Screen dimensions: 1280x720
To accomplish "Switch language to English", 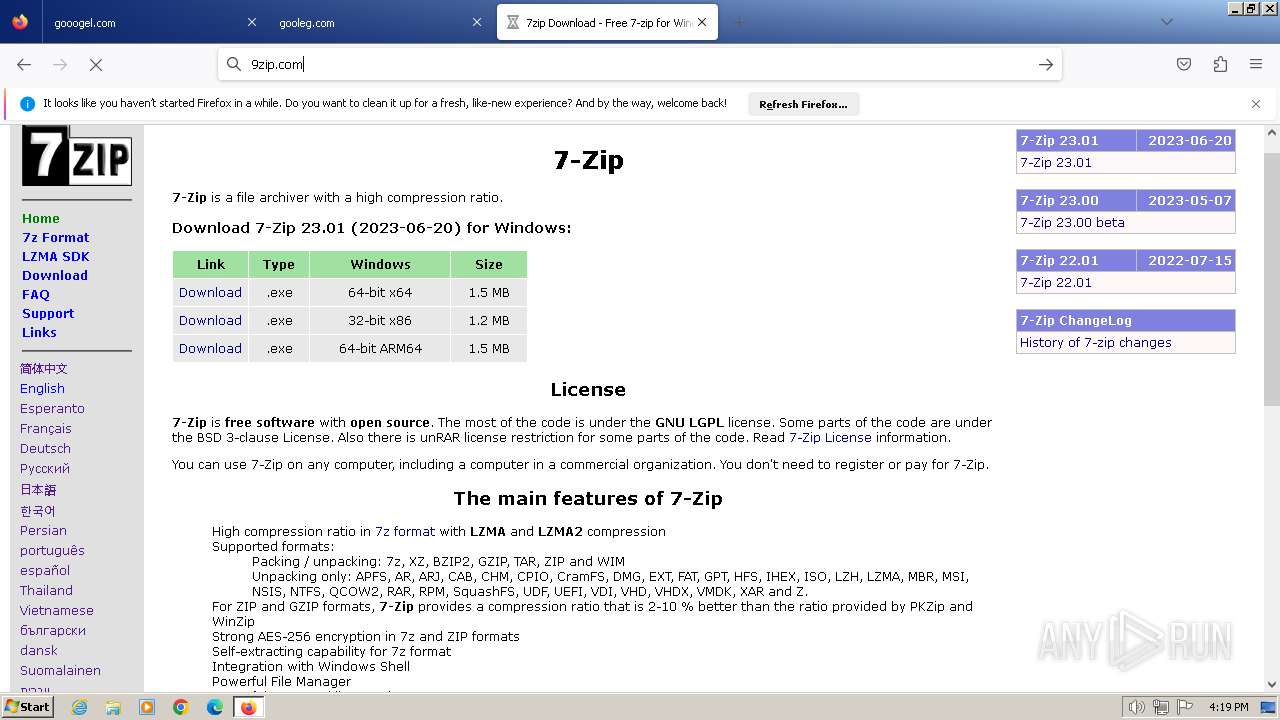I will click(42, 388).
